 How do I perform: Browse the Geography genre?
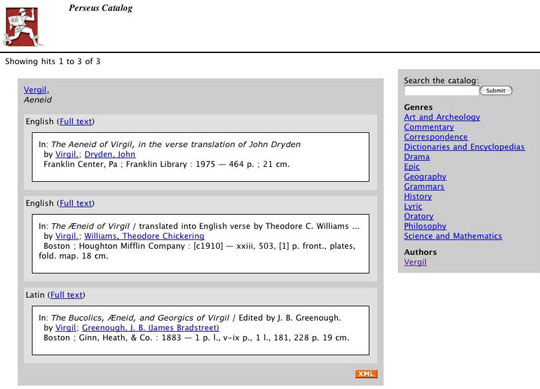425,177
